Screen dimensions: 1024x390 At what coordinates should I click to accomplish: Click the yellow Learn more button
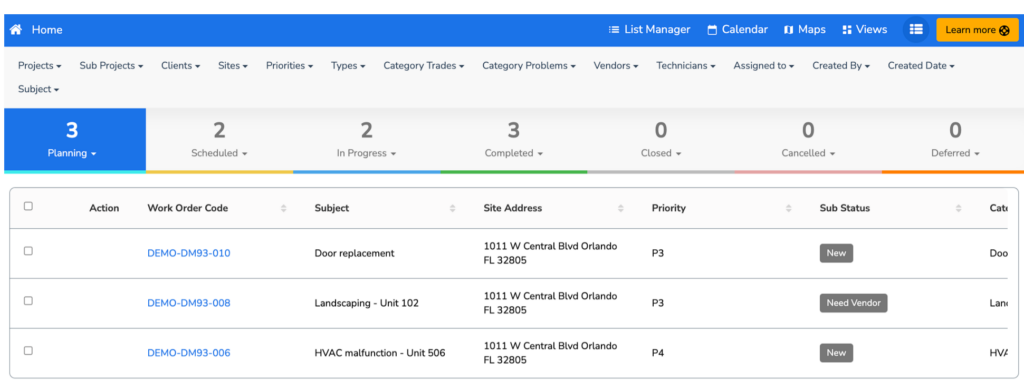click(977, 30)
